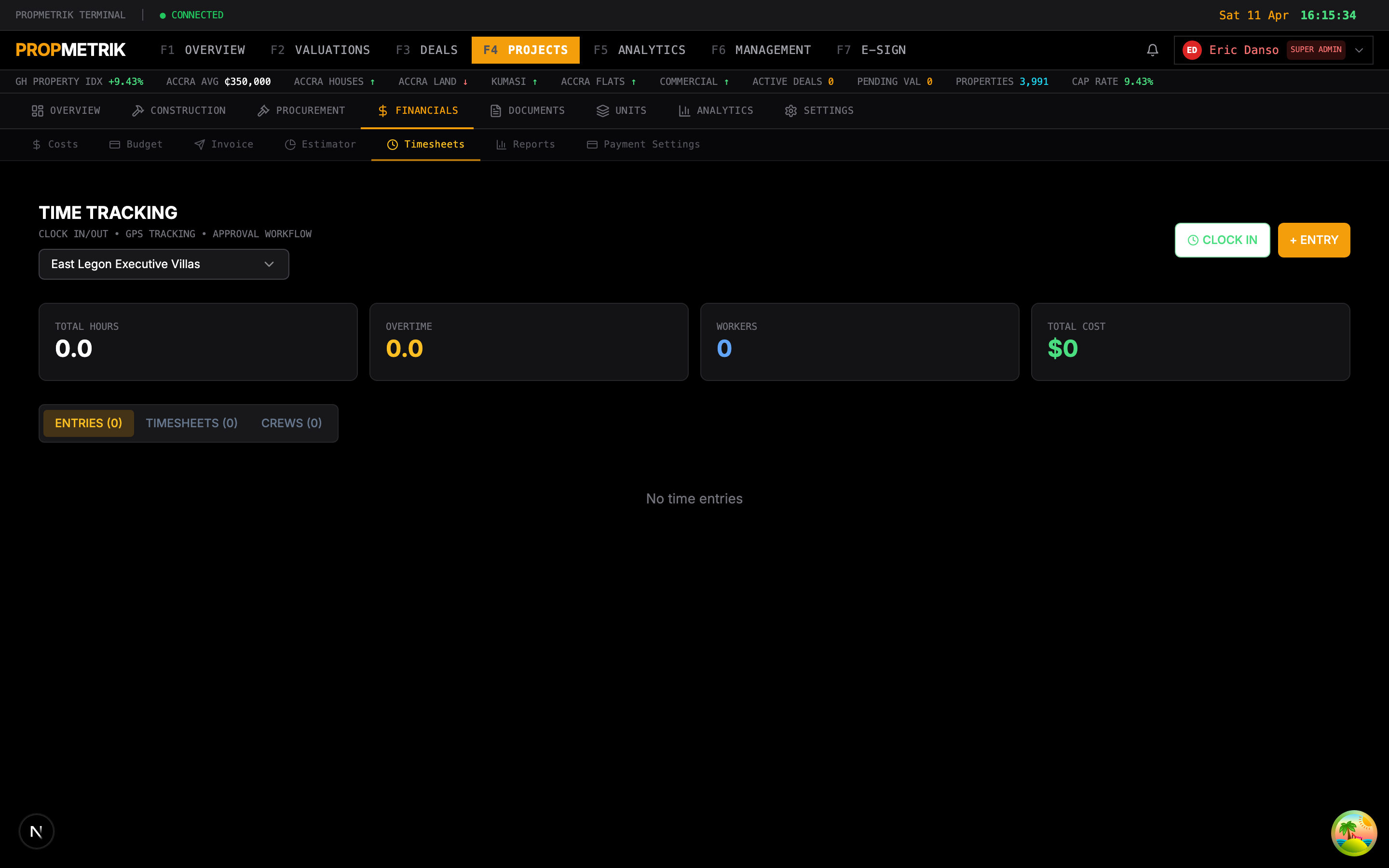Click the Estimator pie chart icon
Viewport: 1389px width, 868px height.
[290, 145]
